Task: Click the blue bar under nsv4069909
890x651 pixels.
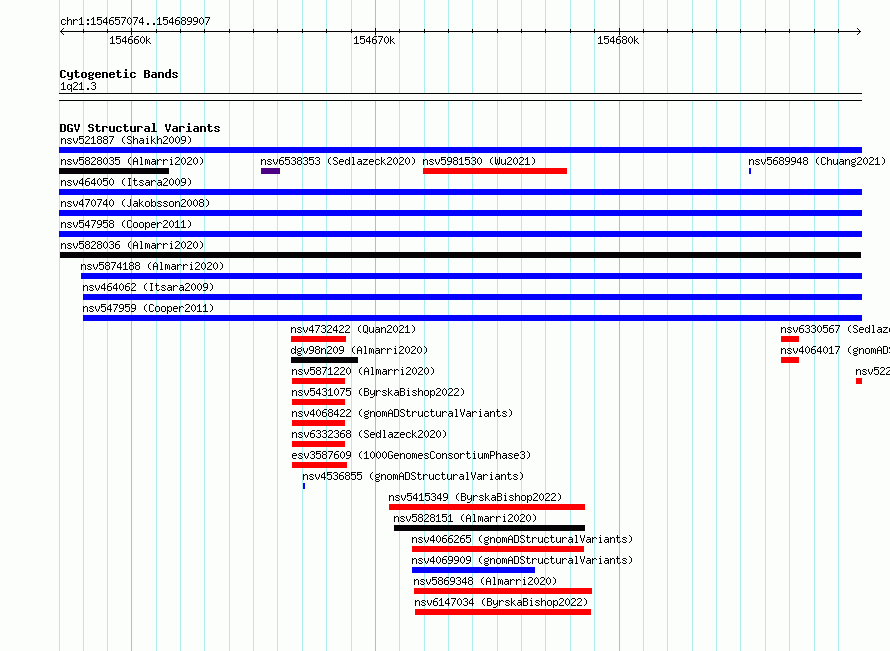Action: point(473,570)
